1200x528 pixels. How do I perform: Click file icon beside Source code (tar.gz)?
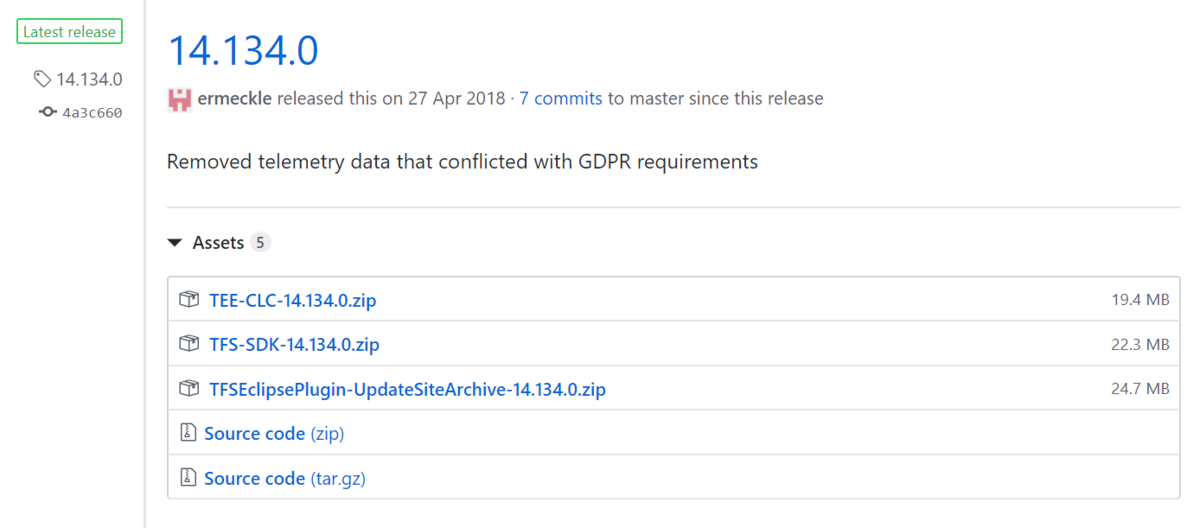point(188,478)
